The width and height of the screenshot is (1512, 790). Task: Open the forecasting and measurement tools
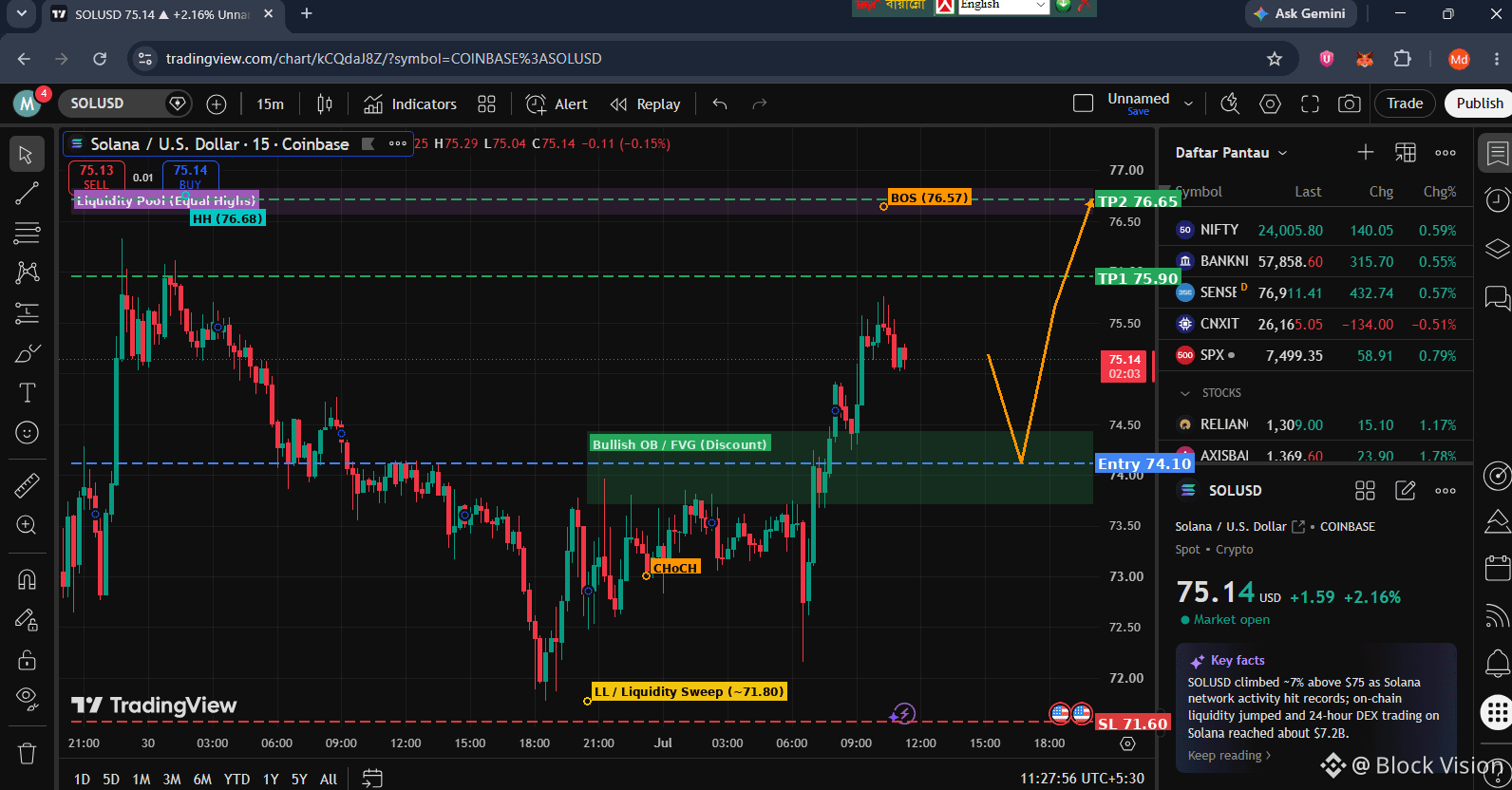[x=27, y=312]
